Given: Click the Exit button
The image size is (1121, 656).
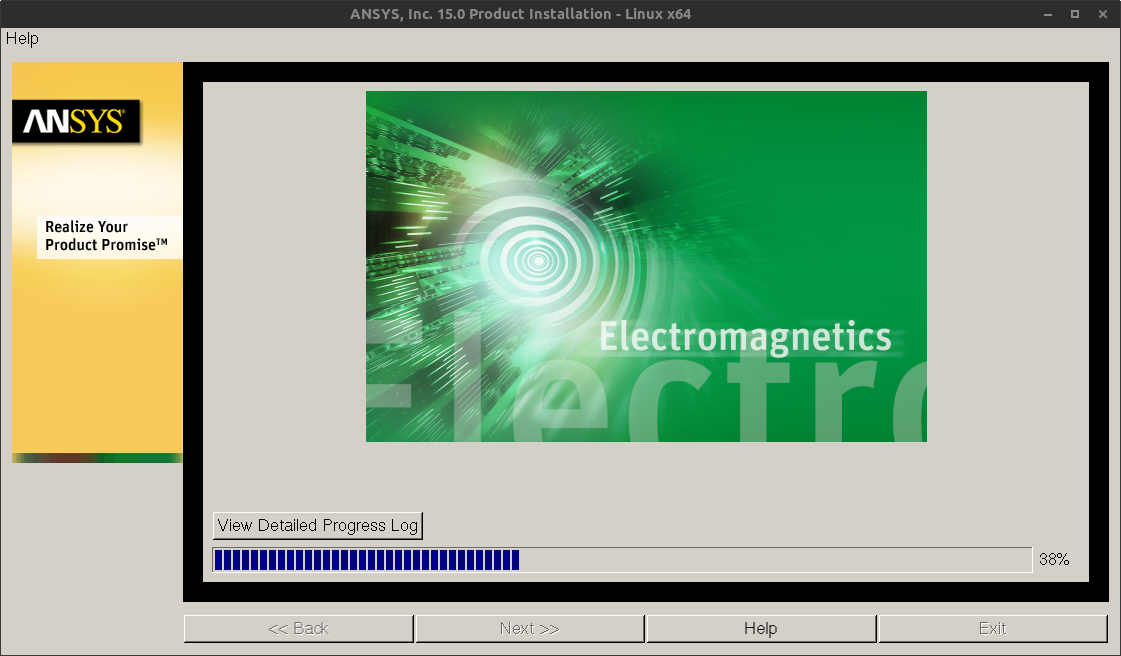Looking at the screenshot, I should click(x=992, y=629).
